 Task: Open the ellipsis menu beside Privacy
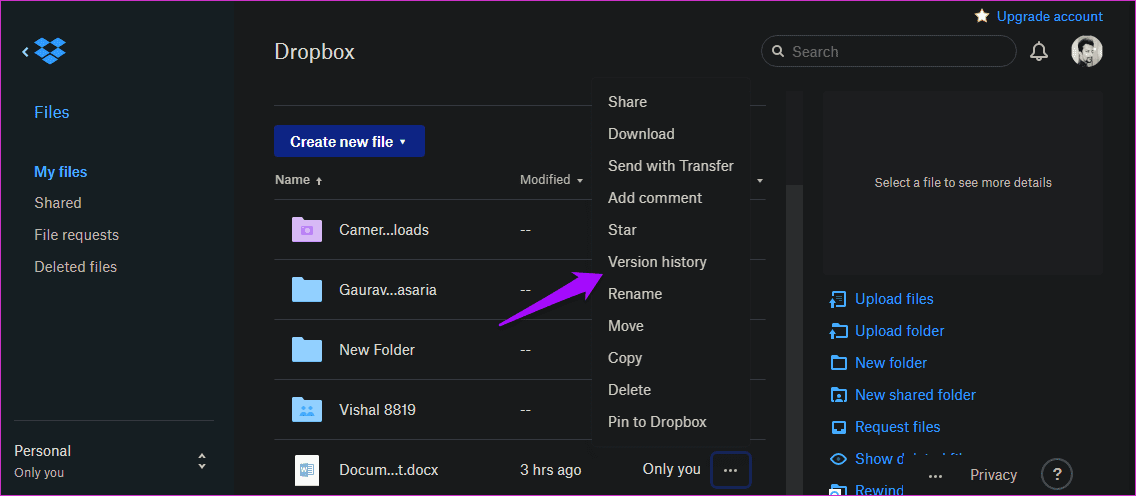coord(935,476)
